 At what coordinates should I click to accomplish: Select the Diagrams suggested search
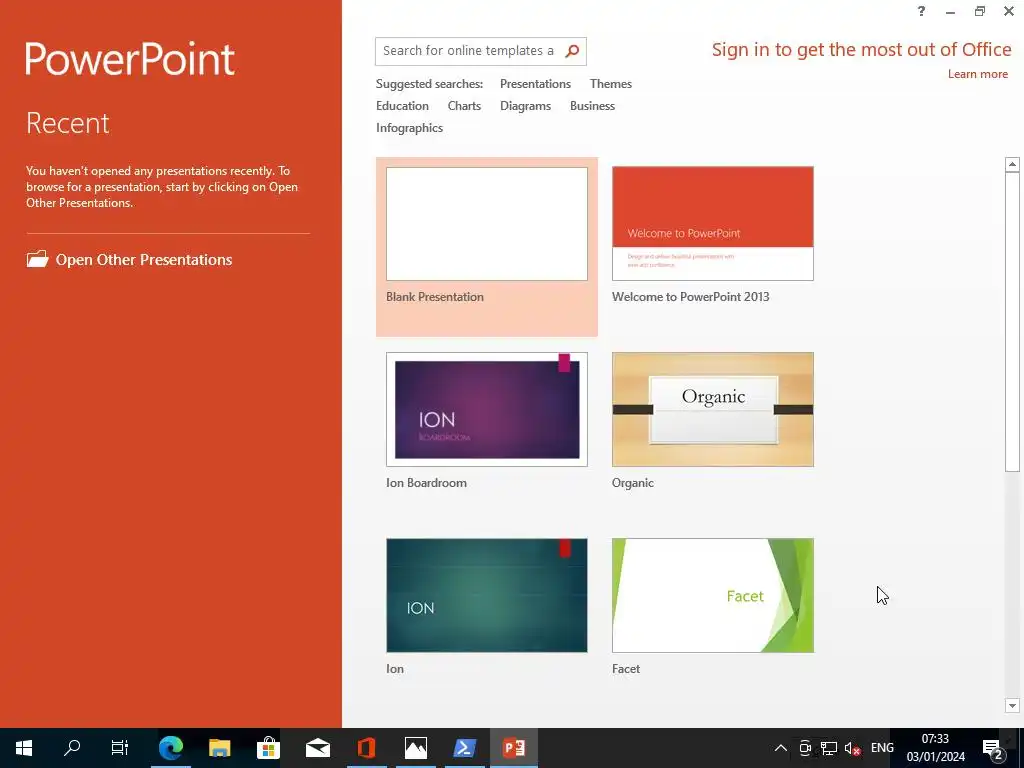(525, 106)
